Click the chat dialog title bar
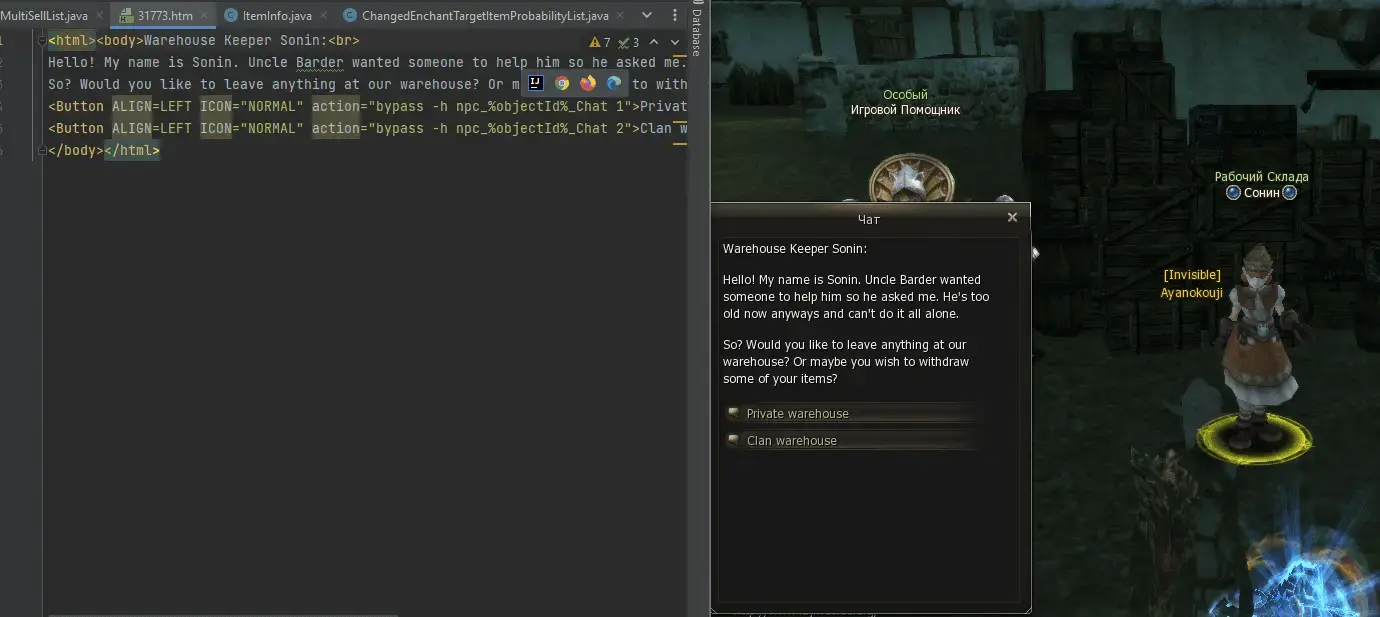Screen dimensions: 1380x617 point(869,218)
